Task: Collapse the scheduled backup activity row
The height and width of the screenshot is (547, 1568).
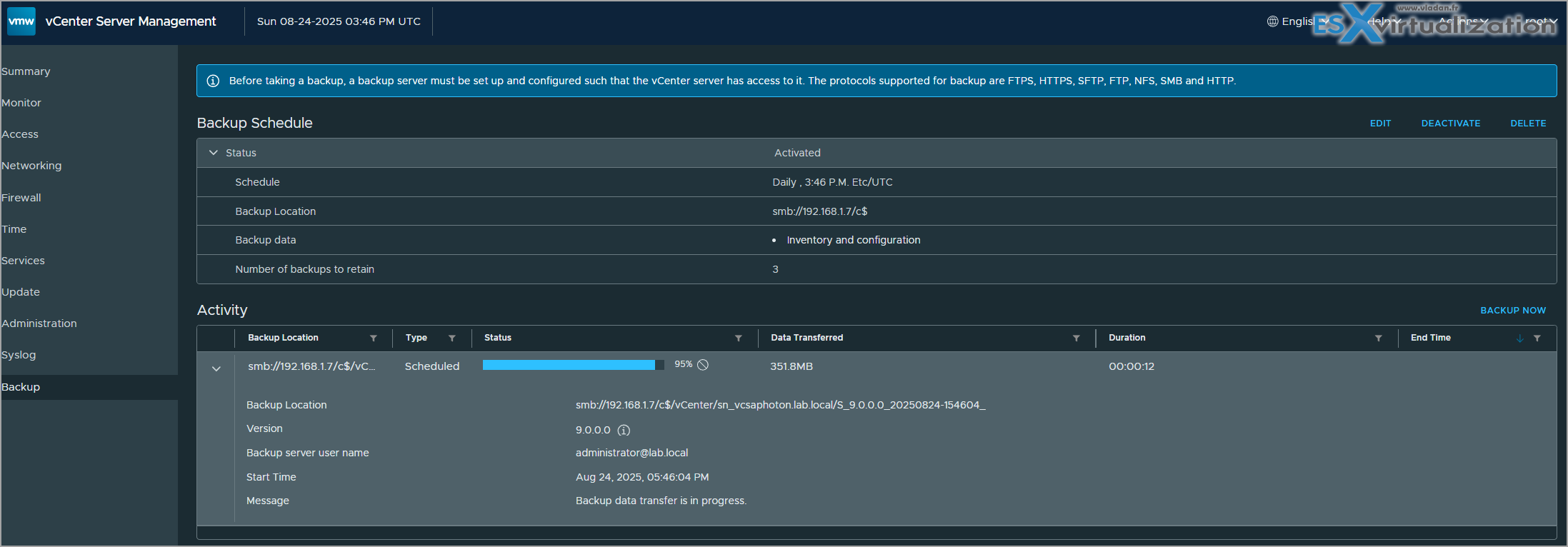Action: (x=216, y=368)
